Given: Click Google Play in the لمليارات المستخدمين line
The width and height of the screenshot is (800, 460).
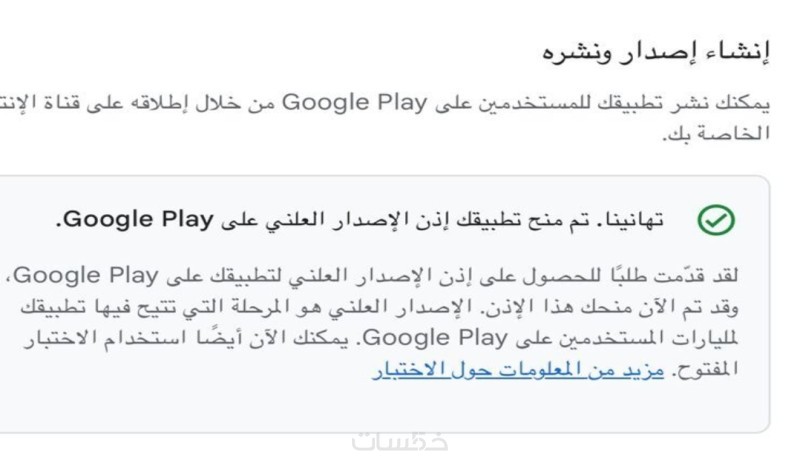Looking at the screenshot, I should point(435,338).
